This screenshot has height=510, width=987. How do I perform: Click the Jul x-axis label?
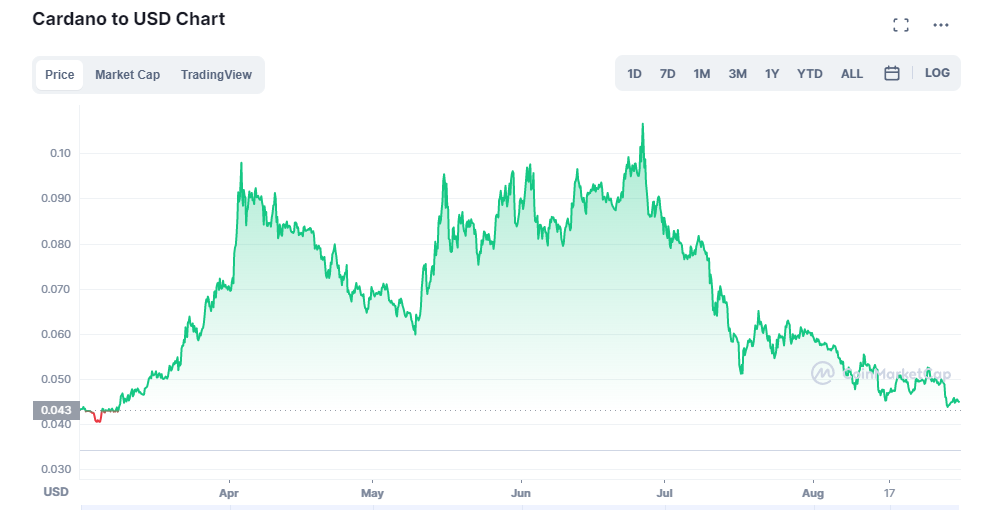pyautogui.click(x=665, y=493)
